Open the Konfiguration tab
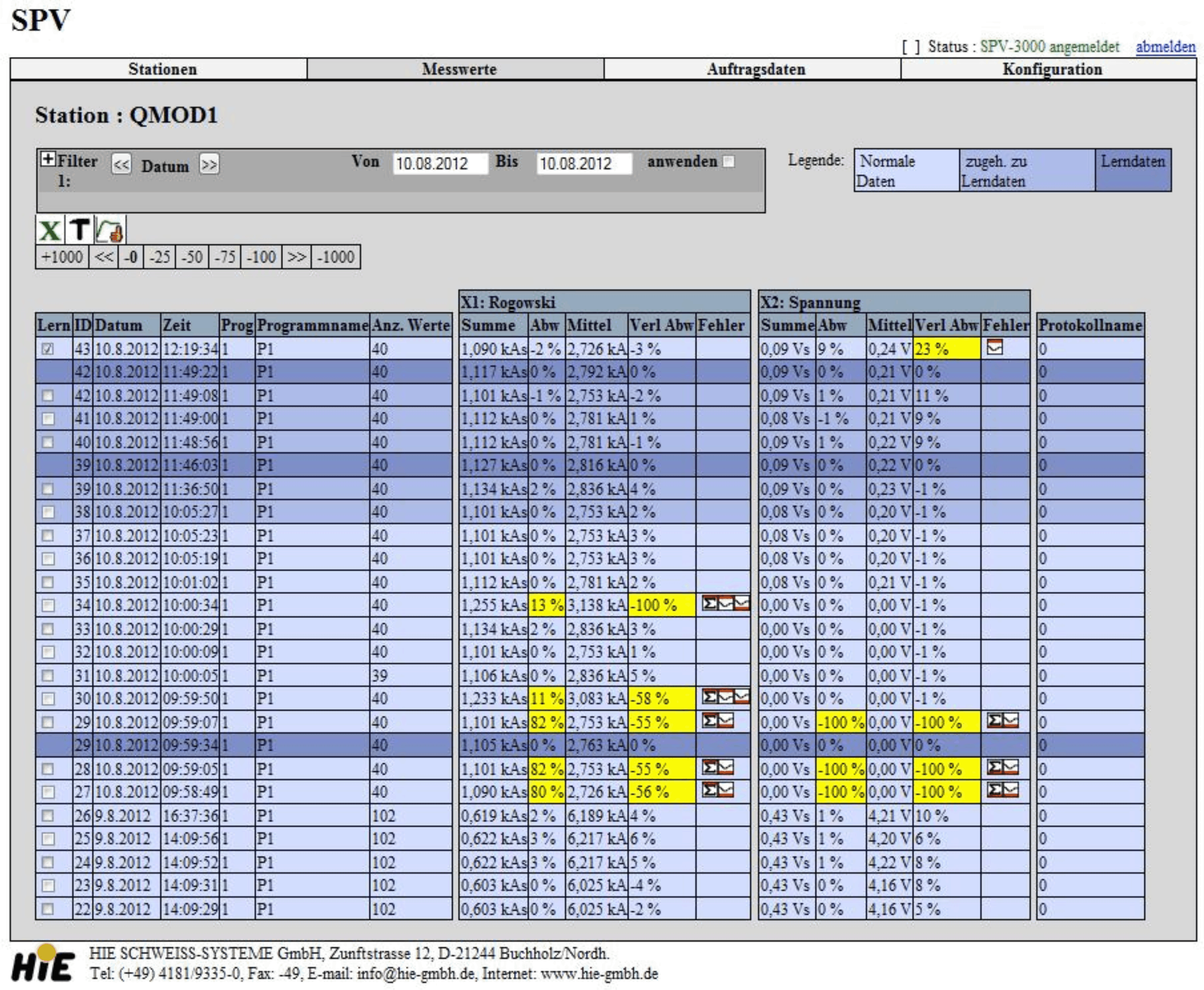1204x990 pixels. 1052,69
